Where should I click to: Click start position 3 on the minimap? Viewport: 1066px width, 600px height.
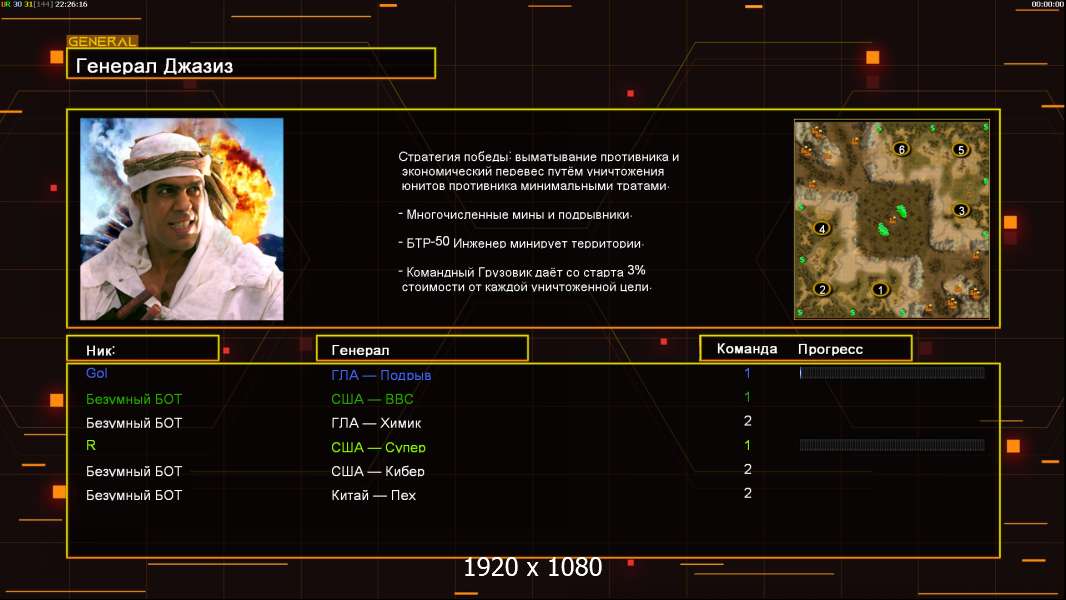pos(961,210)
